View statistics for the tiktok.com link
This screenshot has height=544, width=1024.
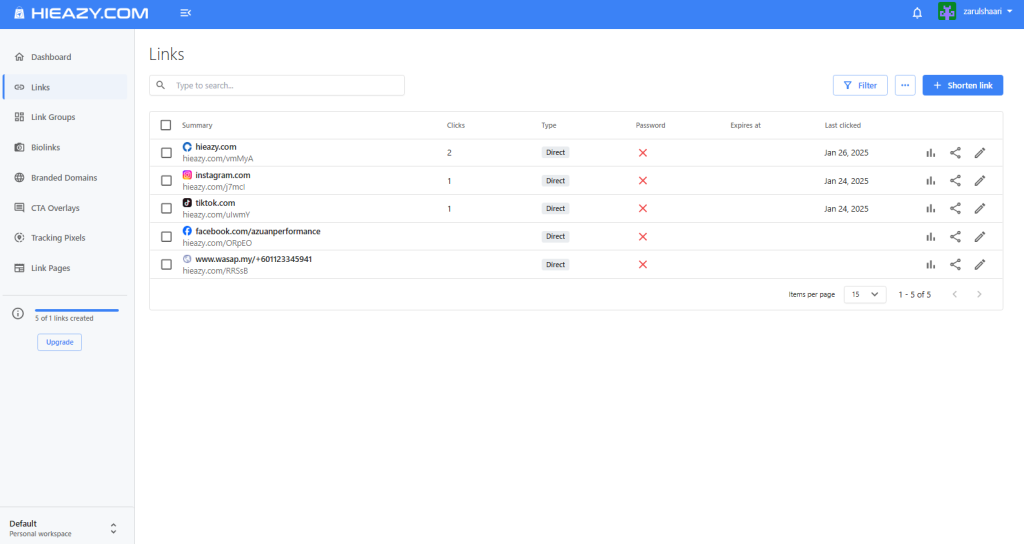click(930, 209)
